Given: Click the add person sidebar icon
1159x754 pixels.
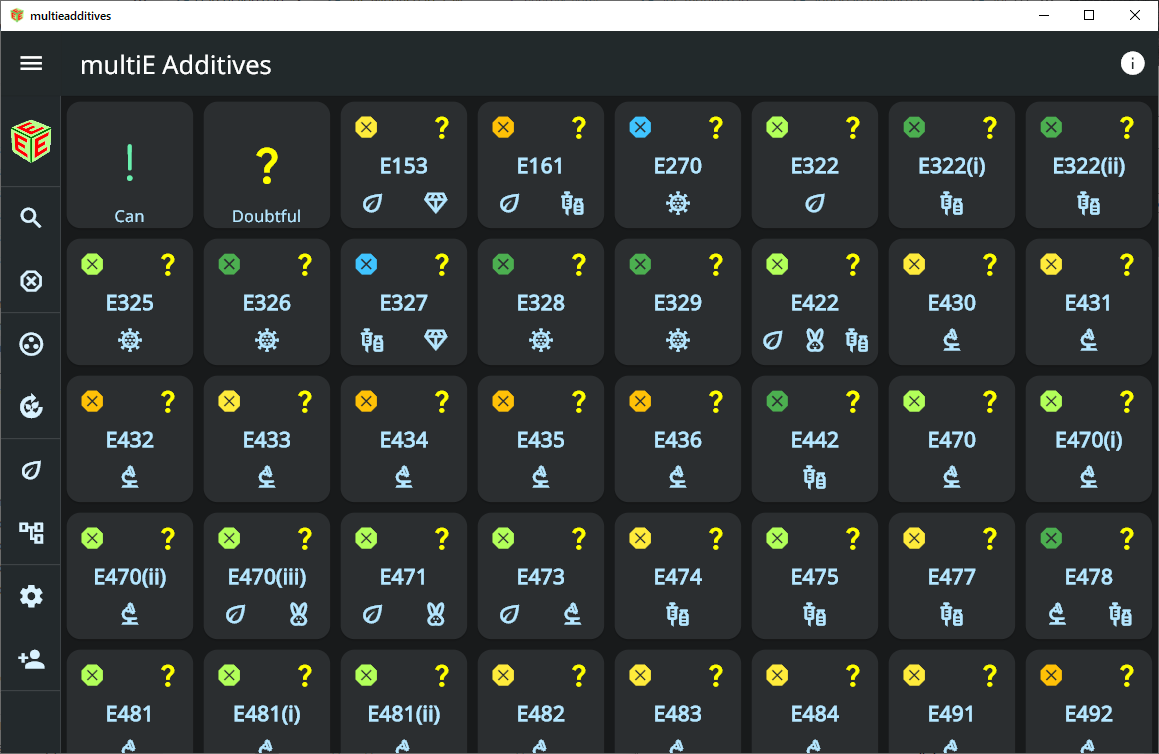Looking at the screenshot, I should [31, 659].
